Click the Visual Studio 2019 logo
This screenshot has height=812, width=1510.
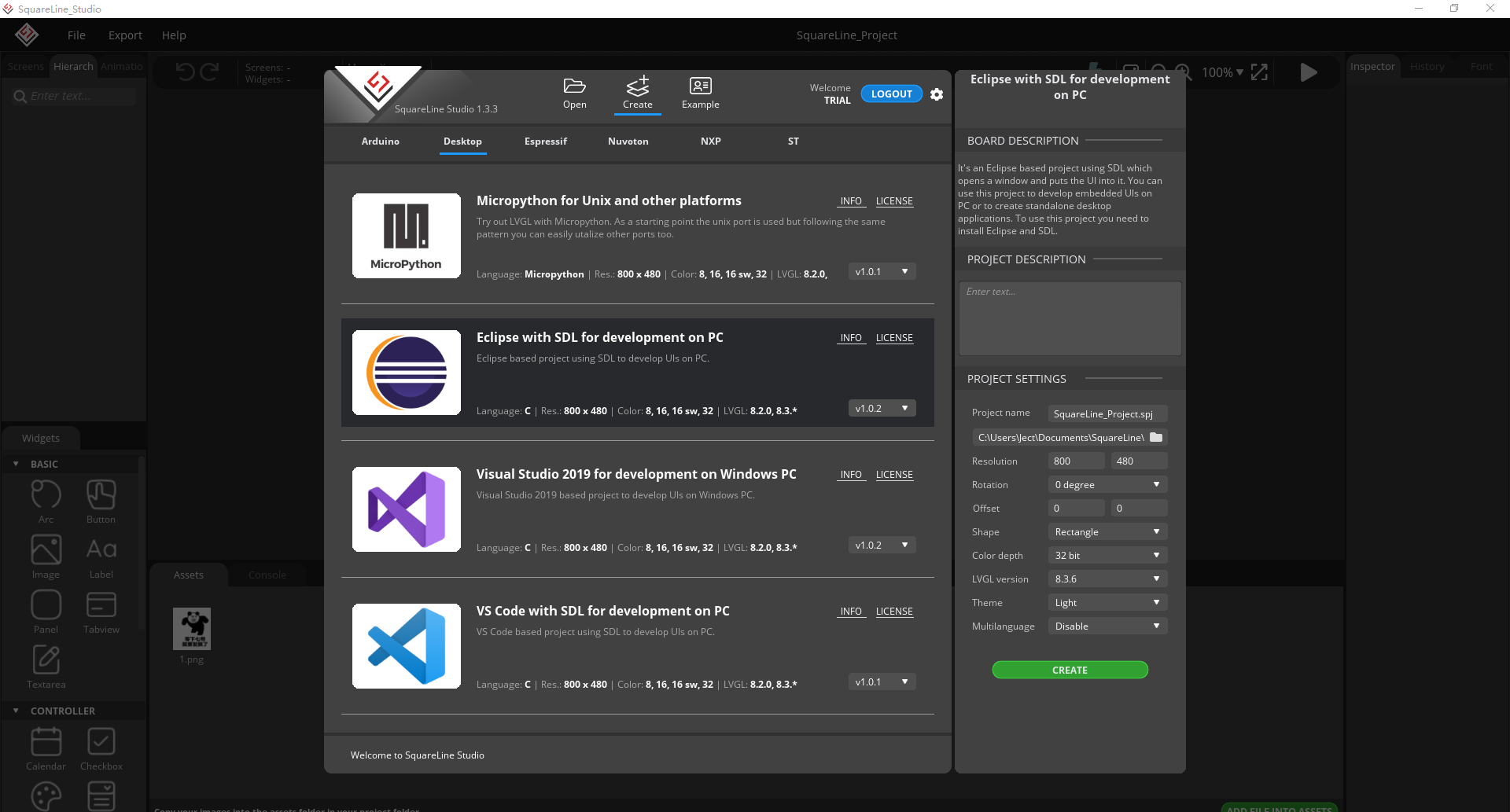pyautogui.click(x=407, y=509)
